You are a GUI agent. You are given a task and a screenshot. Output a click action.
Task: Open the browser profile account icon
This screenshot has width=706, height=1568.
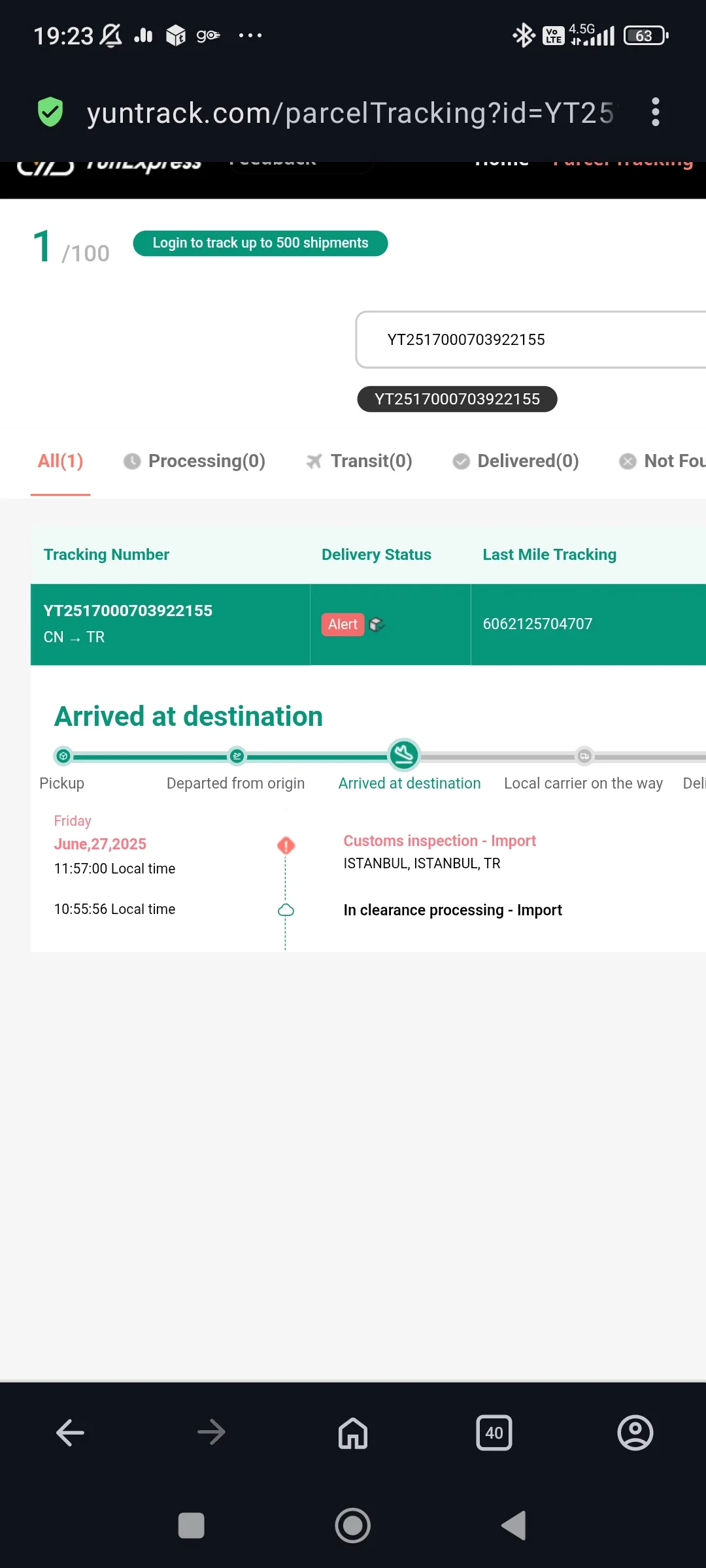pyautogui.click(x=635, y=1433)
